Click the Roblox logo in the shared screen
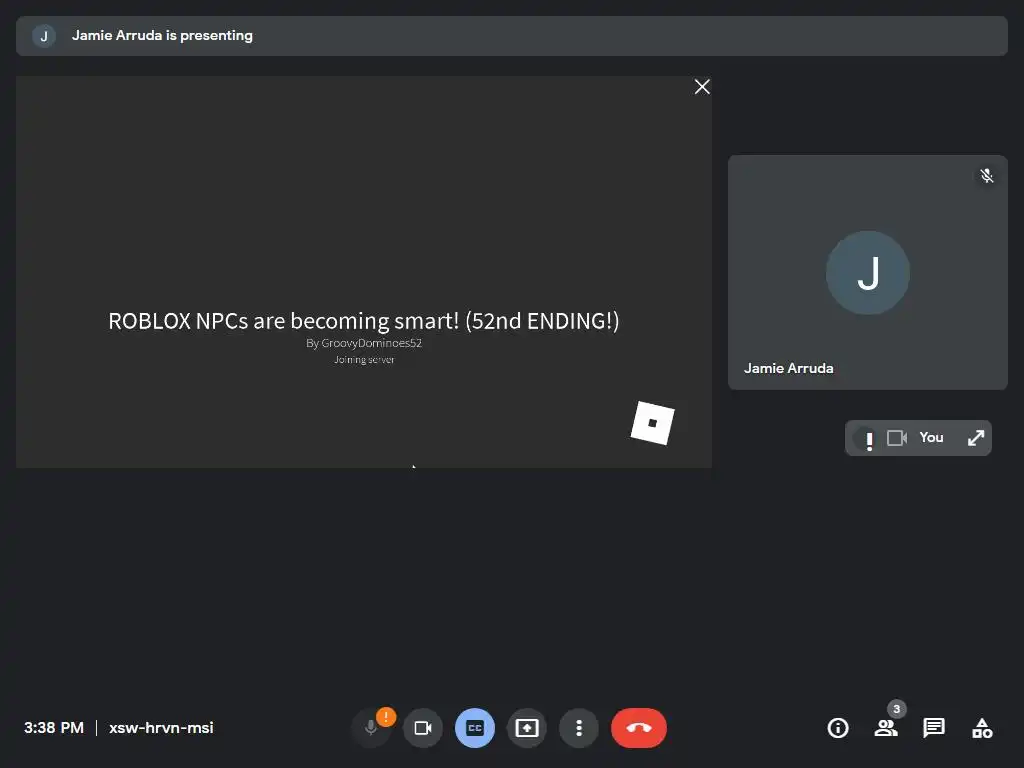Viewport: 1024px width, 768px height. coord(652,423)
